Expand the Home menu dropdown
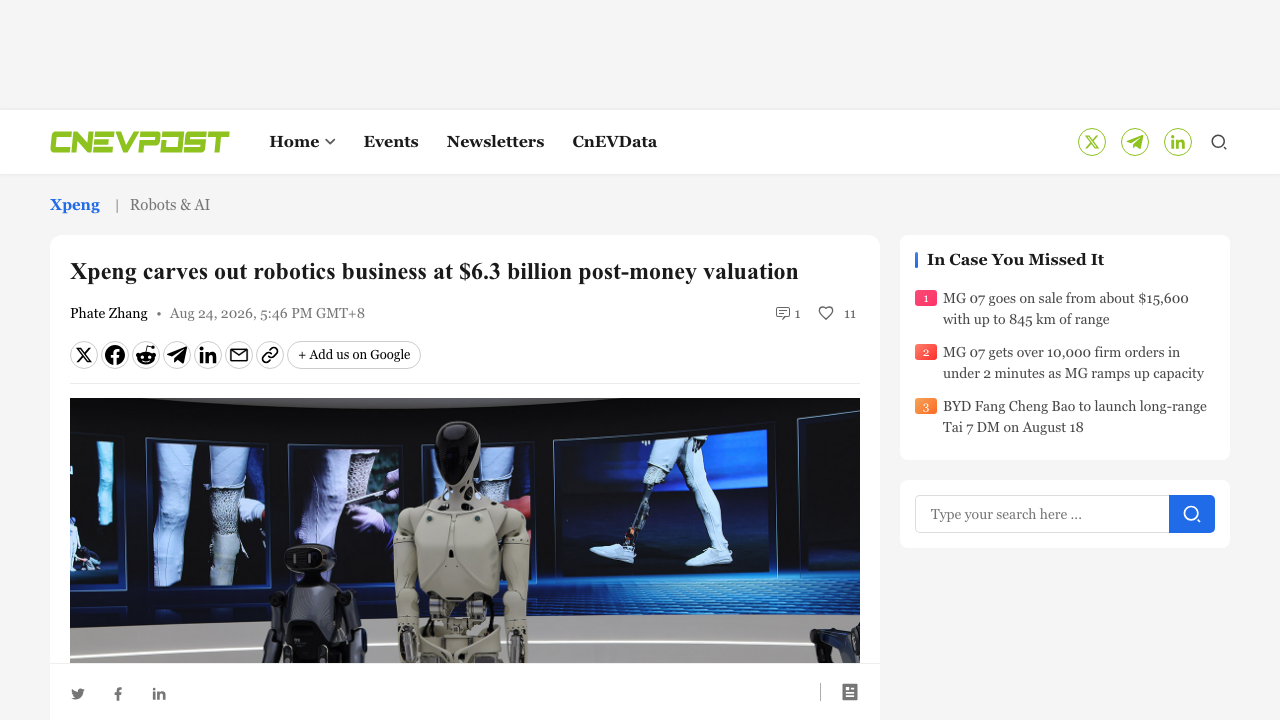Screen dimensions: 1280x720 (x=302, y=142)
